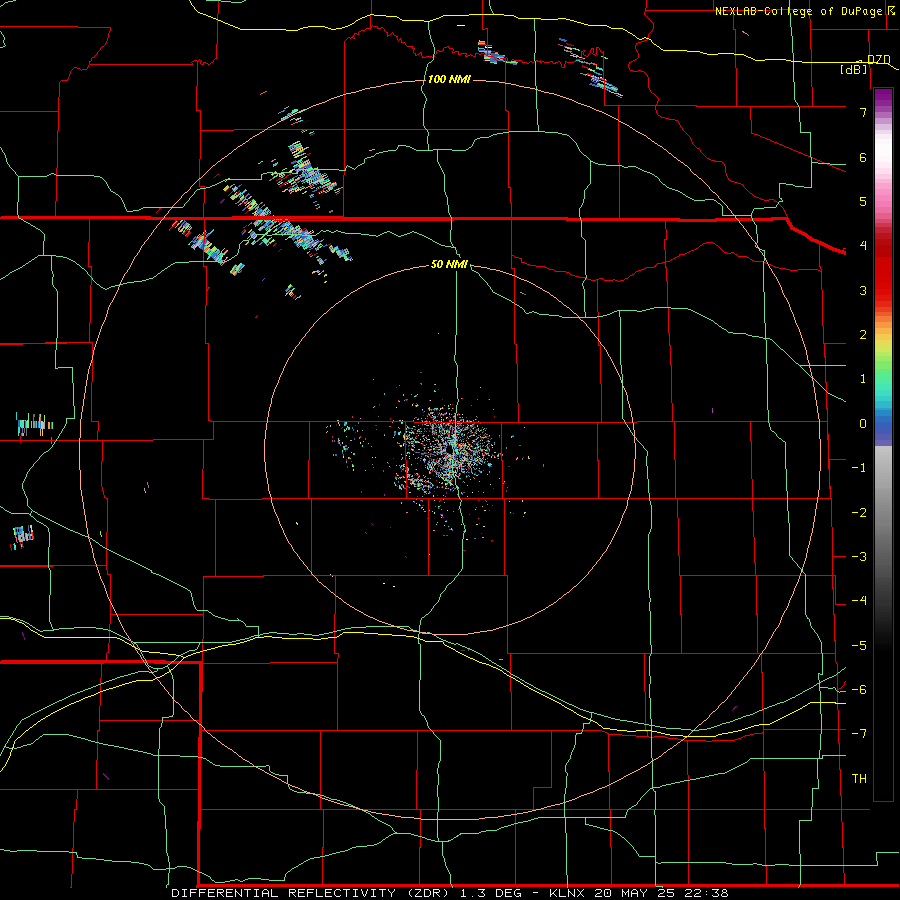Click the NEXLAB logo icon beside DuPage
Image resolution: width=900 pixels, height=900 pixels.
tap(891, 11)
